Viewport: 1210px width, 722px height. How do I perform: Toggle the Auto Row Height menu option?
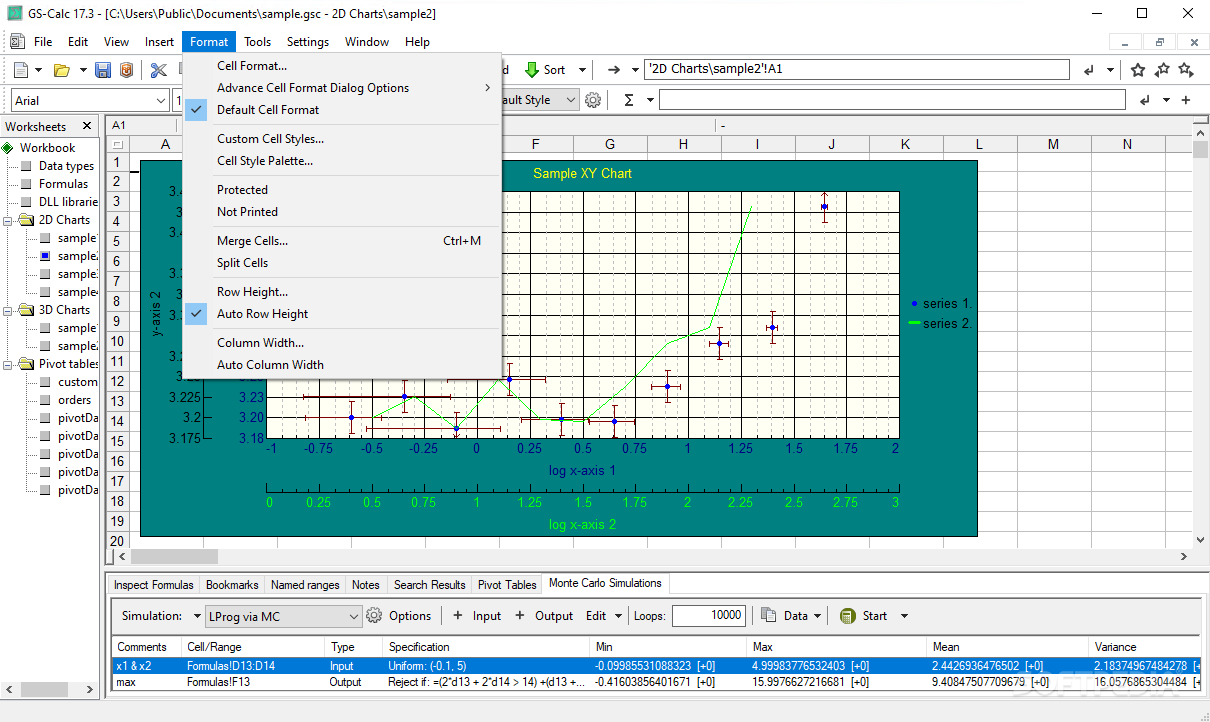[x=341, y=314]
